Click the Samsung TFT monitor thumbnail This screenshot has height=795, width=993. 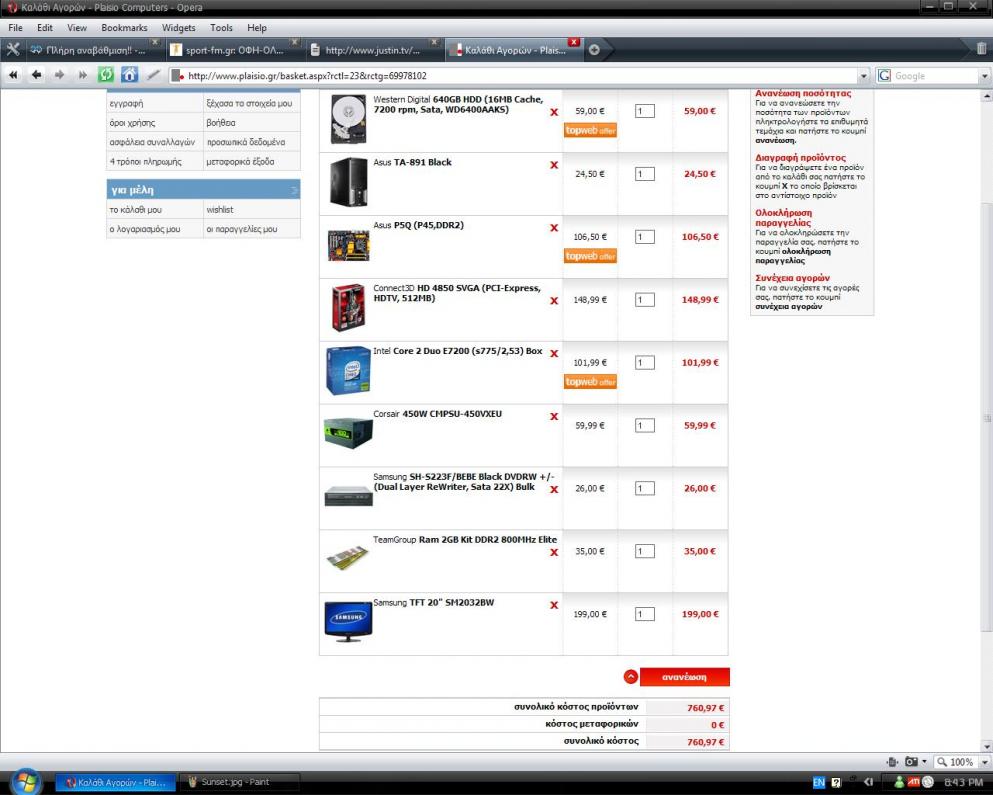348,621
